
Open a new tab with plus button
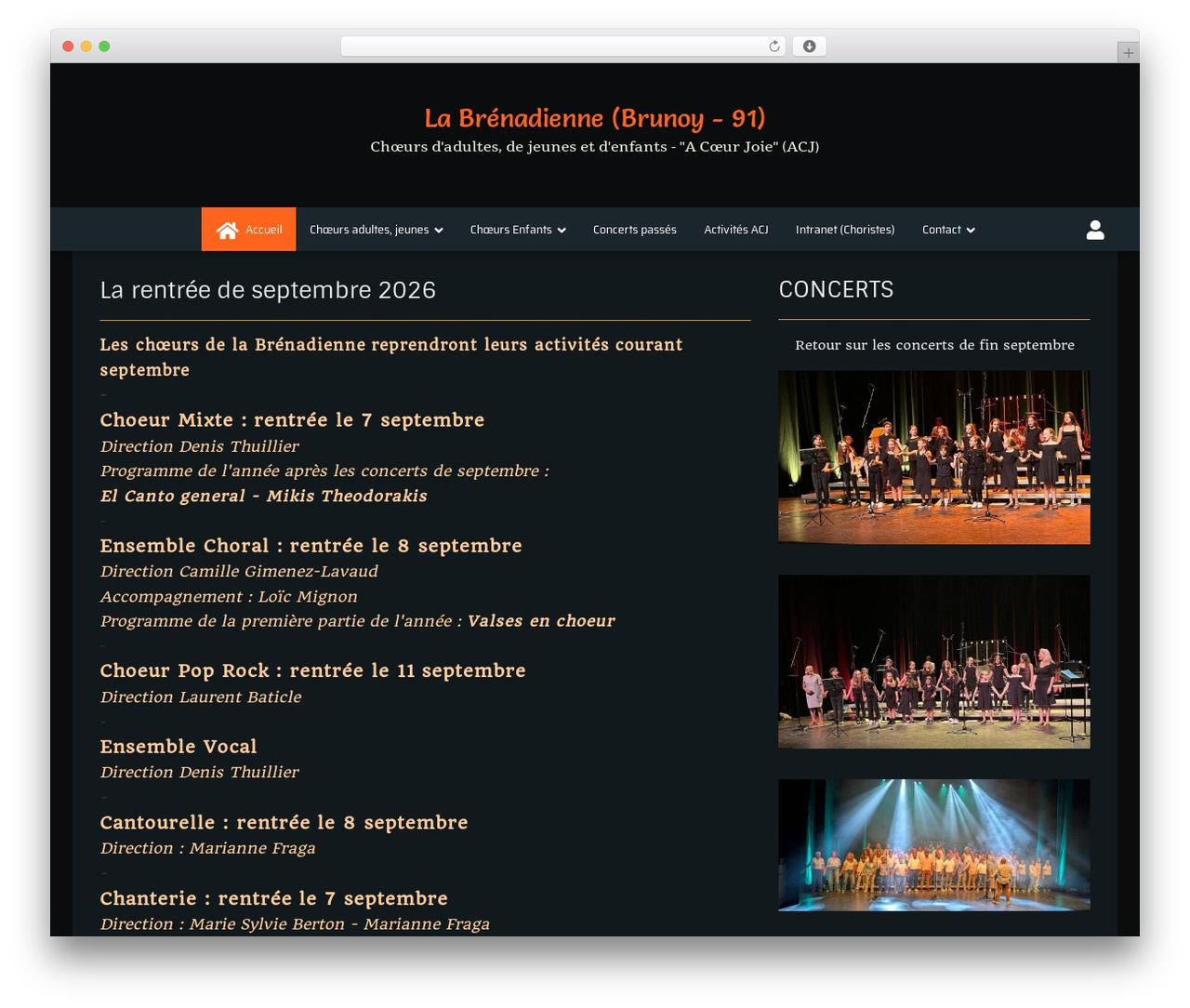(x=1128, y=53)
